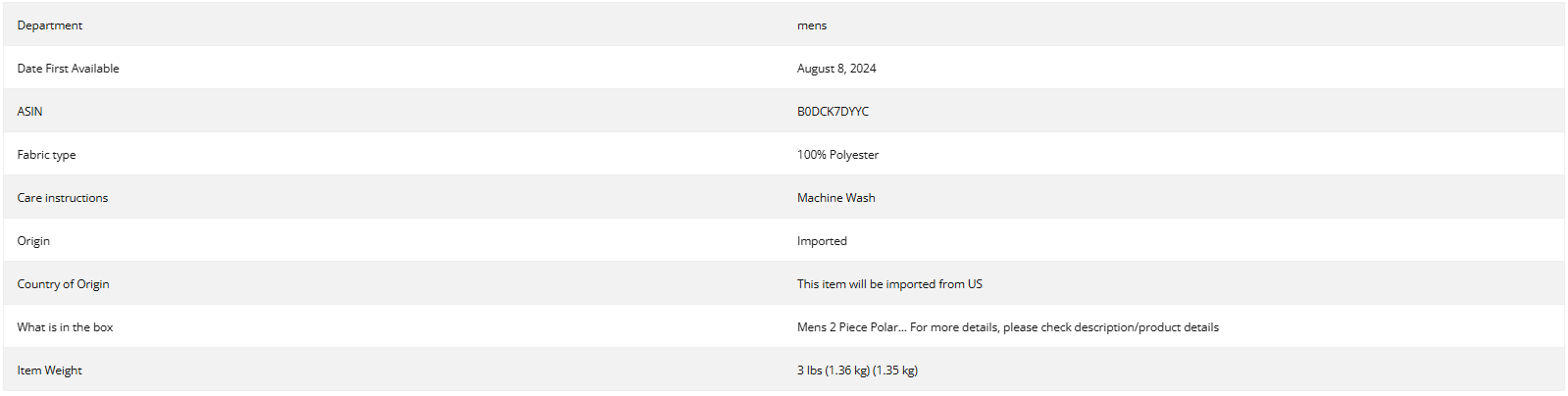Click the Item Weight label

point(49,371)
